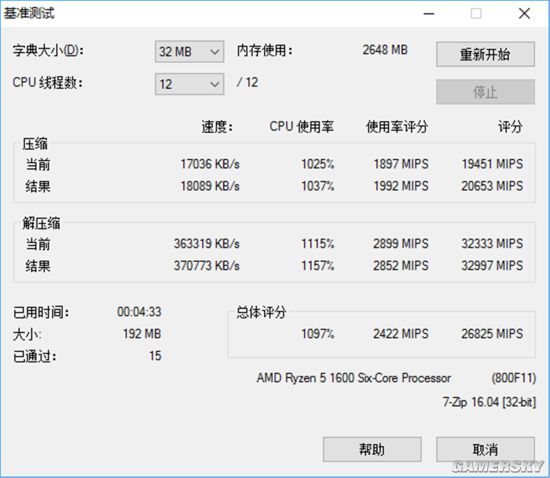The height and width of the screenshot is (478, 550).
Task: Click the dropdown arrow next to 32 MB
Action: tap(214, 52)
